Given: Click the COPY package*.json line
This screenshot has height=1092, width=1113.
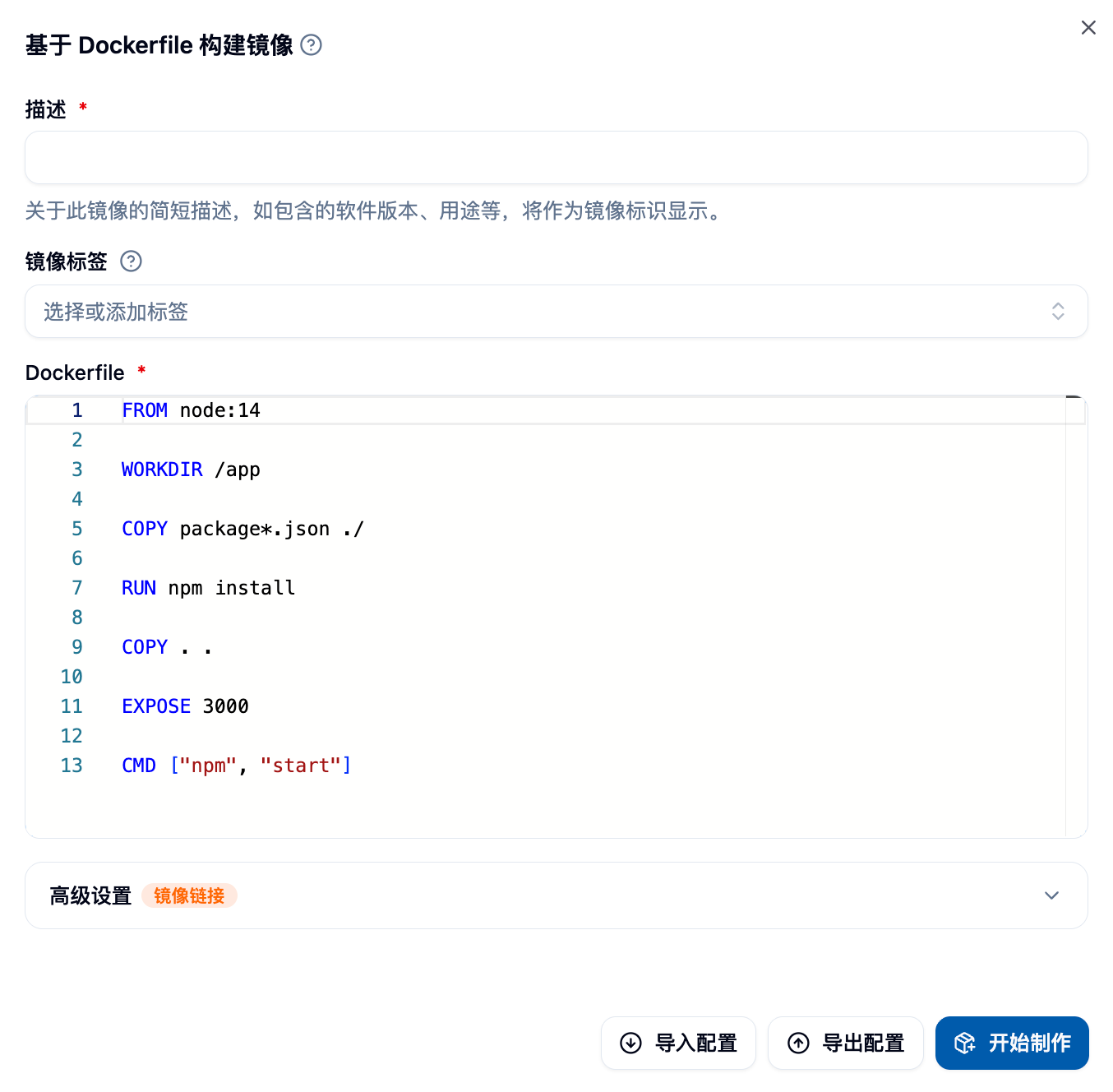Looking at the screenshot, I should (x=242, y=529).
